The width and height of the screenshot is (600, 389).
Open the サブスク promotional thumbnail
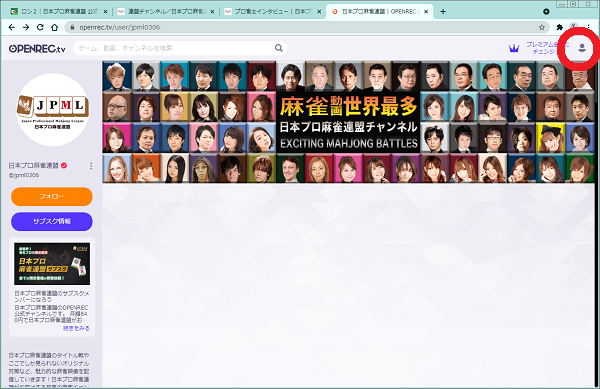click(x=52, y=264)
